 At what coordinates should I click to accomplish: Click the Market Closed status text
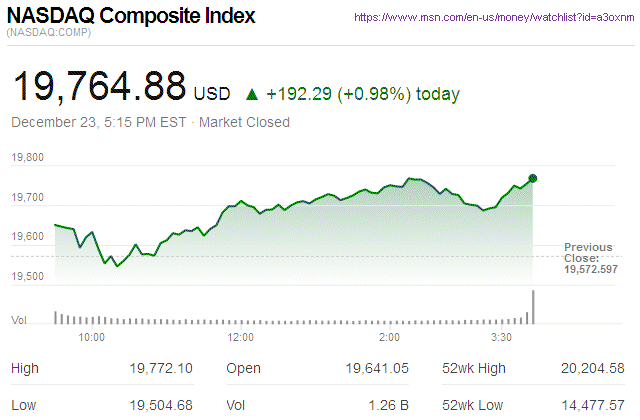click(x=246, y=122)
